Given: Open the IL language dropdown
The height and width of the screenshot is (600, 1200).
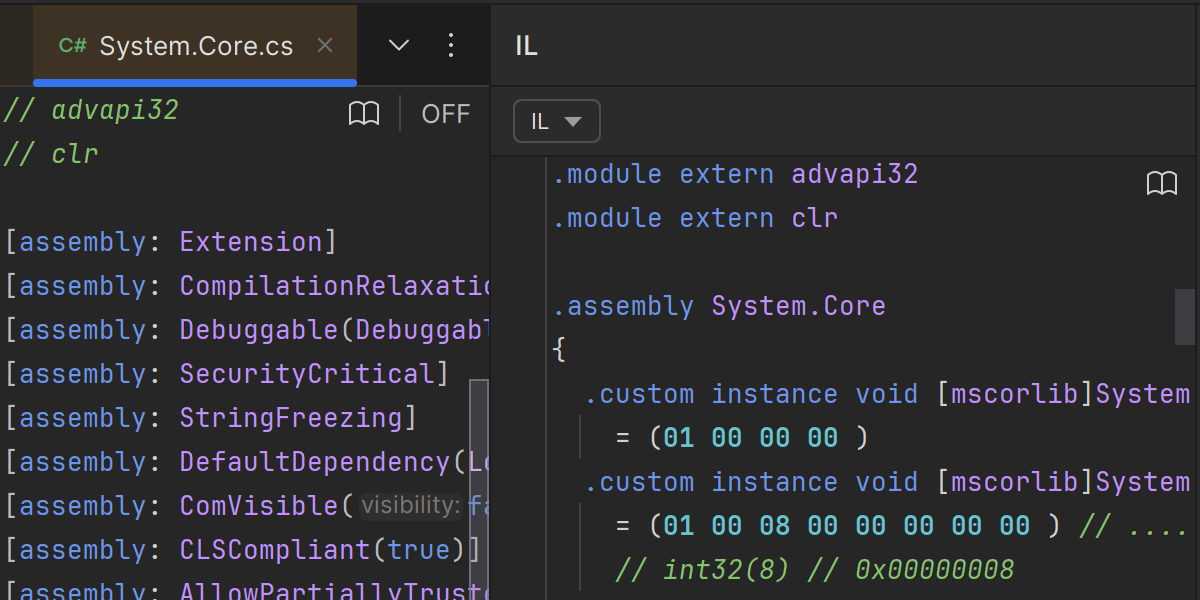Looking at the screenshot, I should point(556,122).
